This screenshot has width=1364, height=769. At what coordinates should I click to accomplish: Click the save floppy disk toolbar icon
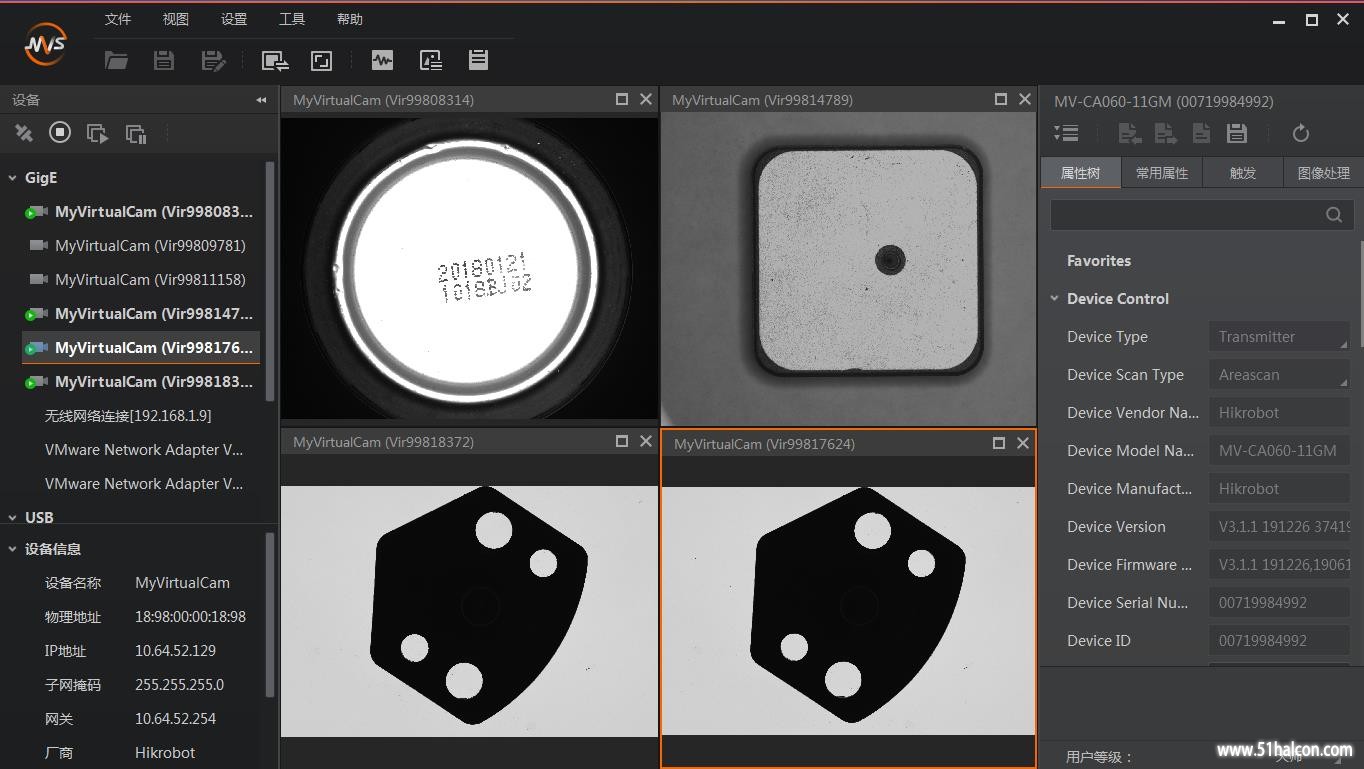click(164, 61)
